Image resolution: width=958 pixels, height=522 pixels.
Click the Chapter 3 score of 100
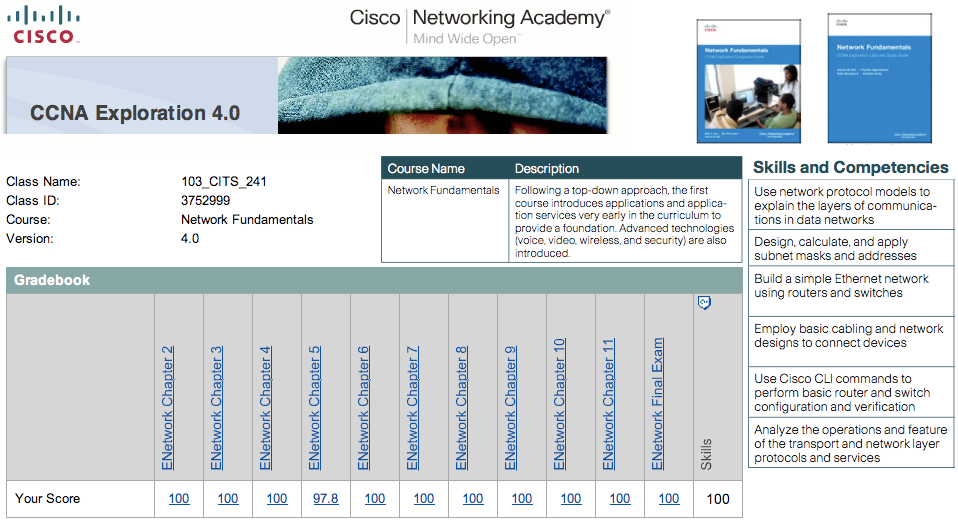[228, 499]
